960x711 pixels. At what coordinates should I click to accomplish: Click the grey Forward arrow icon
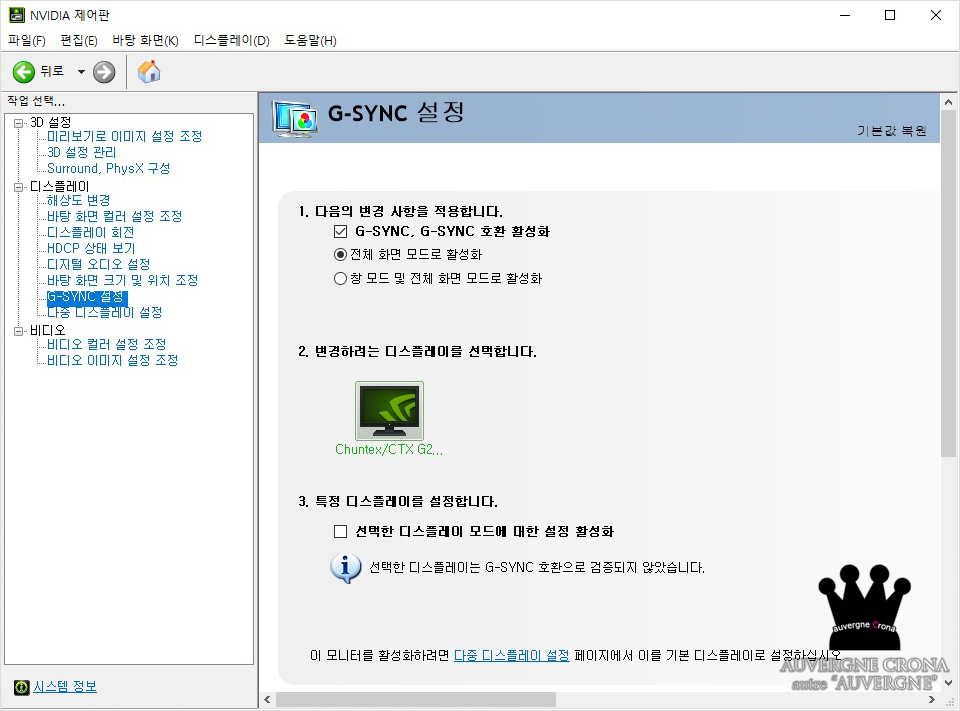[104, 72]
